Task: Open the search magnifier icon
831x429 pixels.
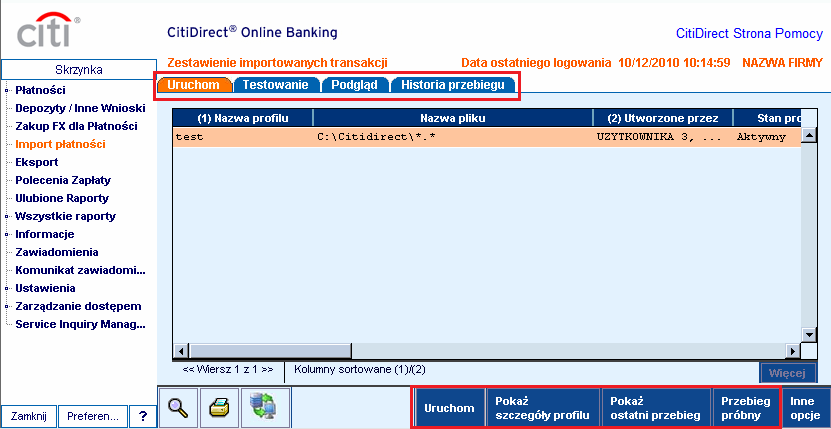Action: pos(178,407)
